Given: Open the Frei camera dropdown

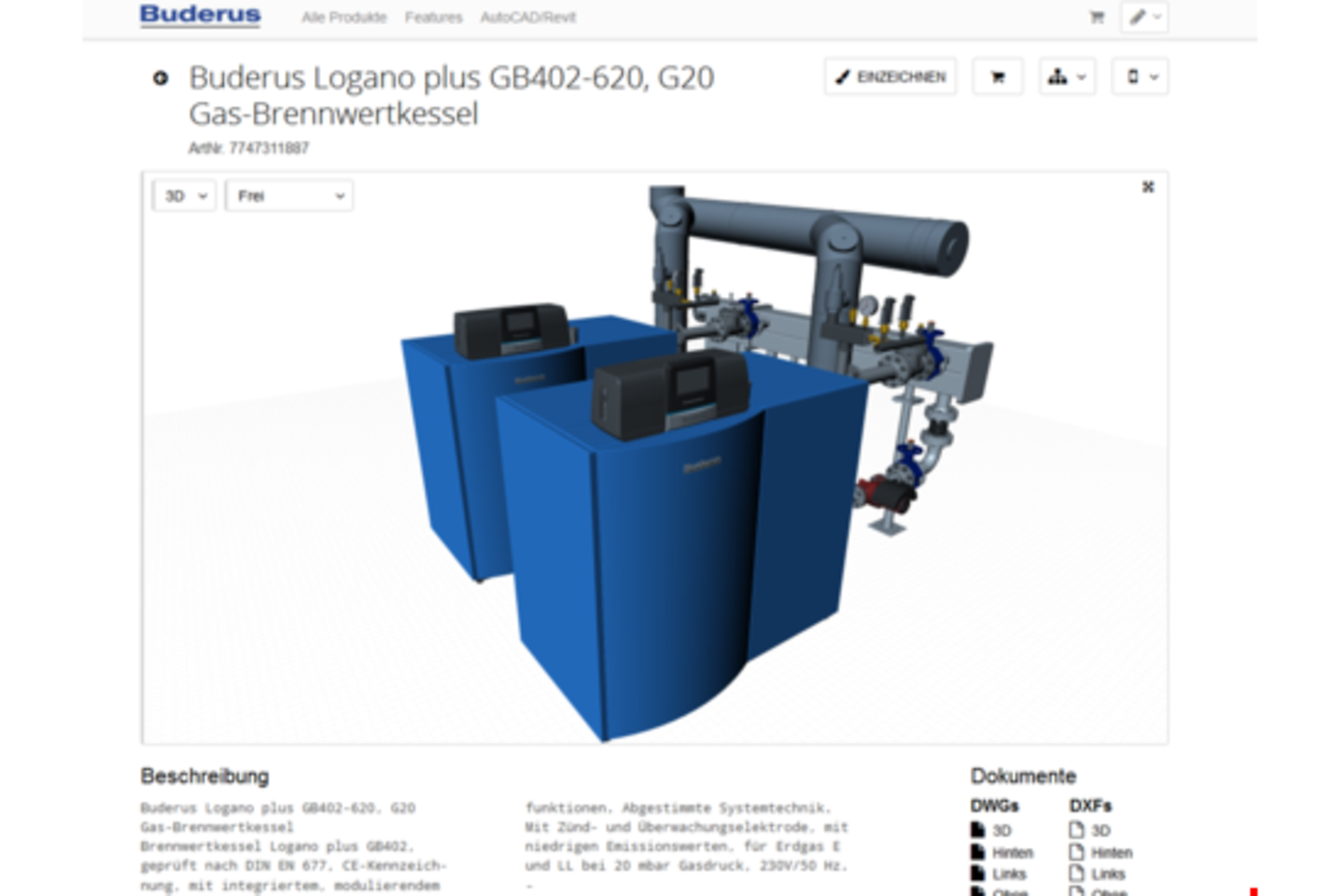Looking at the screenshot, I should [x=289, y=196].
